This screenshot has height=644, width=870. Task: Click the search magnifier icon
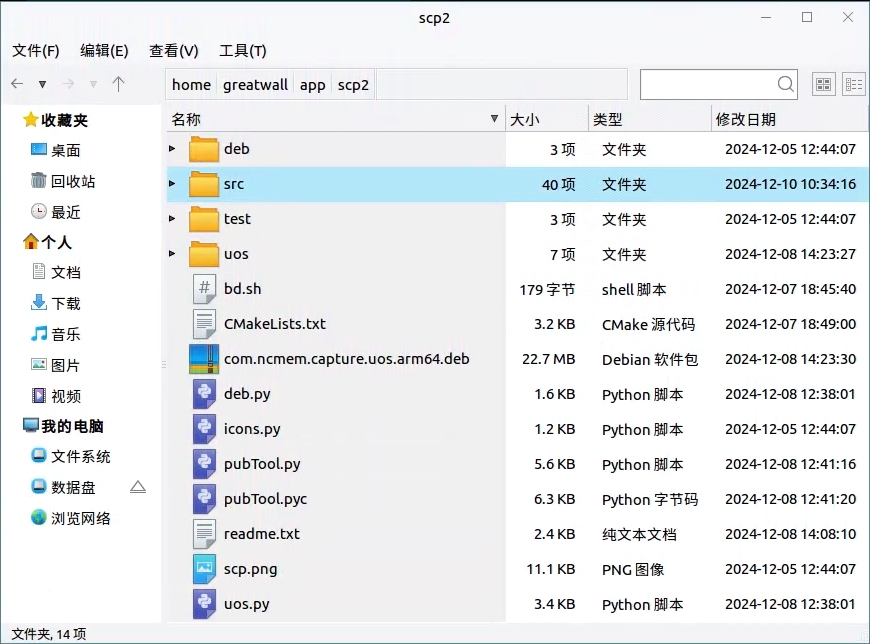(x=786, y=84)
